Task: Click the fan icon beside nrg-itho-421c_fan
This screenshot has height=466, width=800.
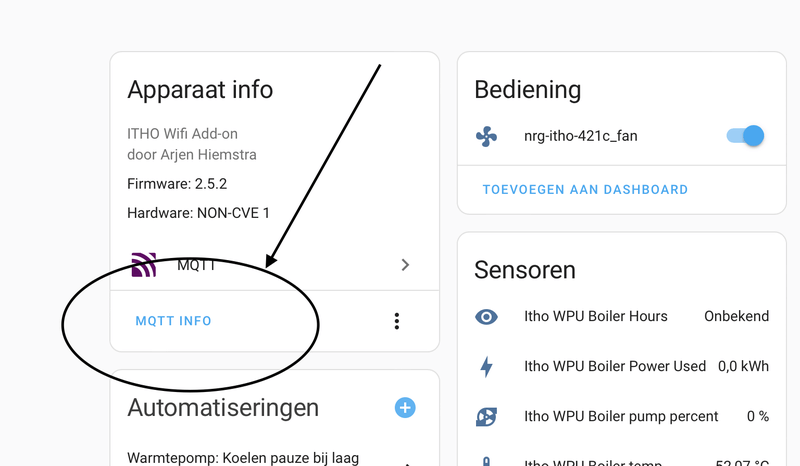Action: [487, 136]
